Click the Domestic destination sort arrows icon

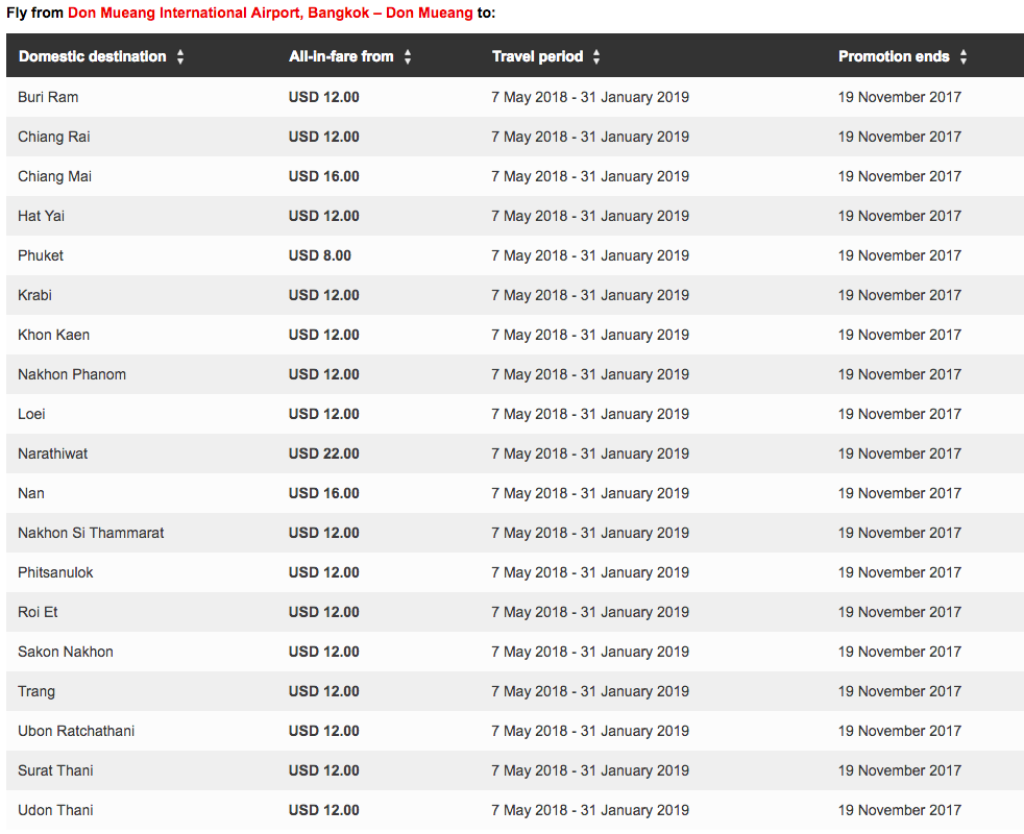(x=180, y=57)
